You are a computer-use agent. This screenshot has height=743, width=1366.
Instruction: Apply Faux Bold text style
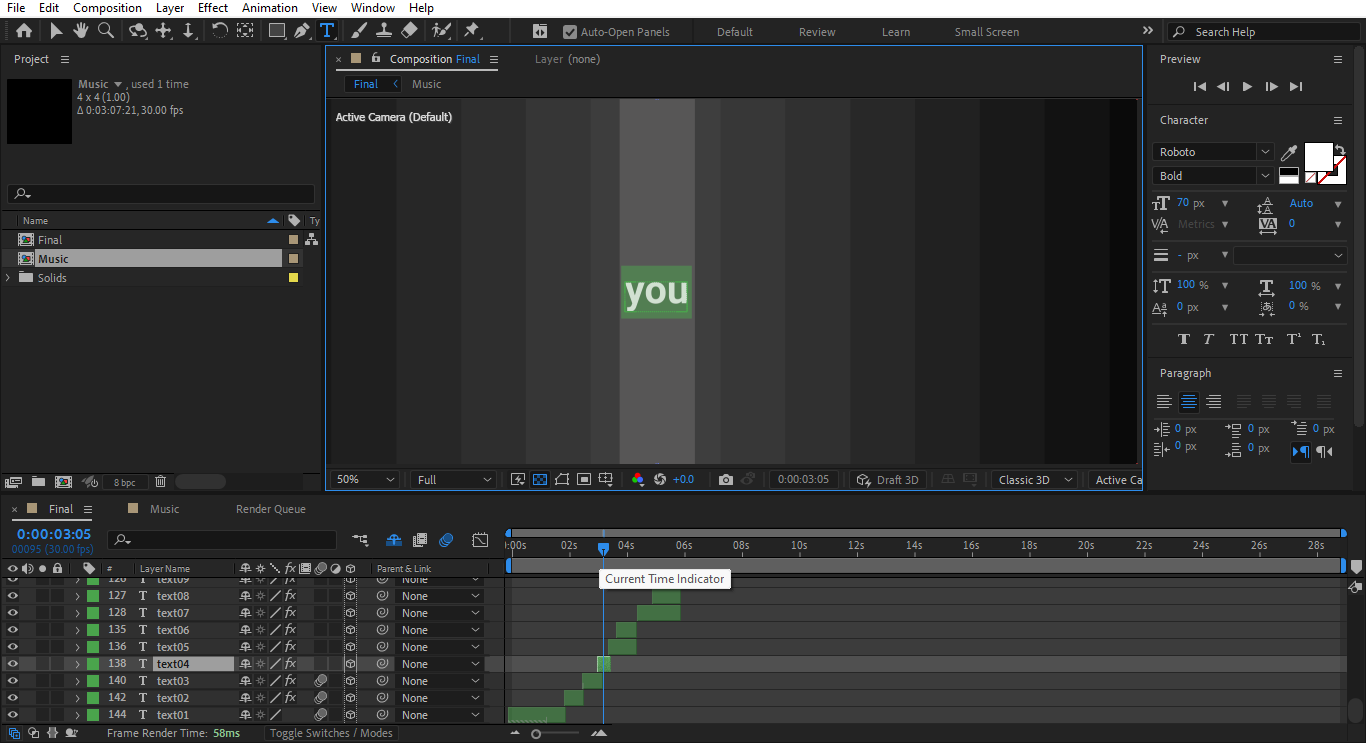1184,339
